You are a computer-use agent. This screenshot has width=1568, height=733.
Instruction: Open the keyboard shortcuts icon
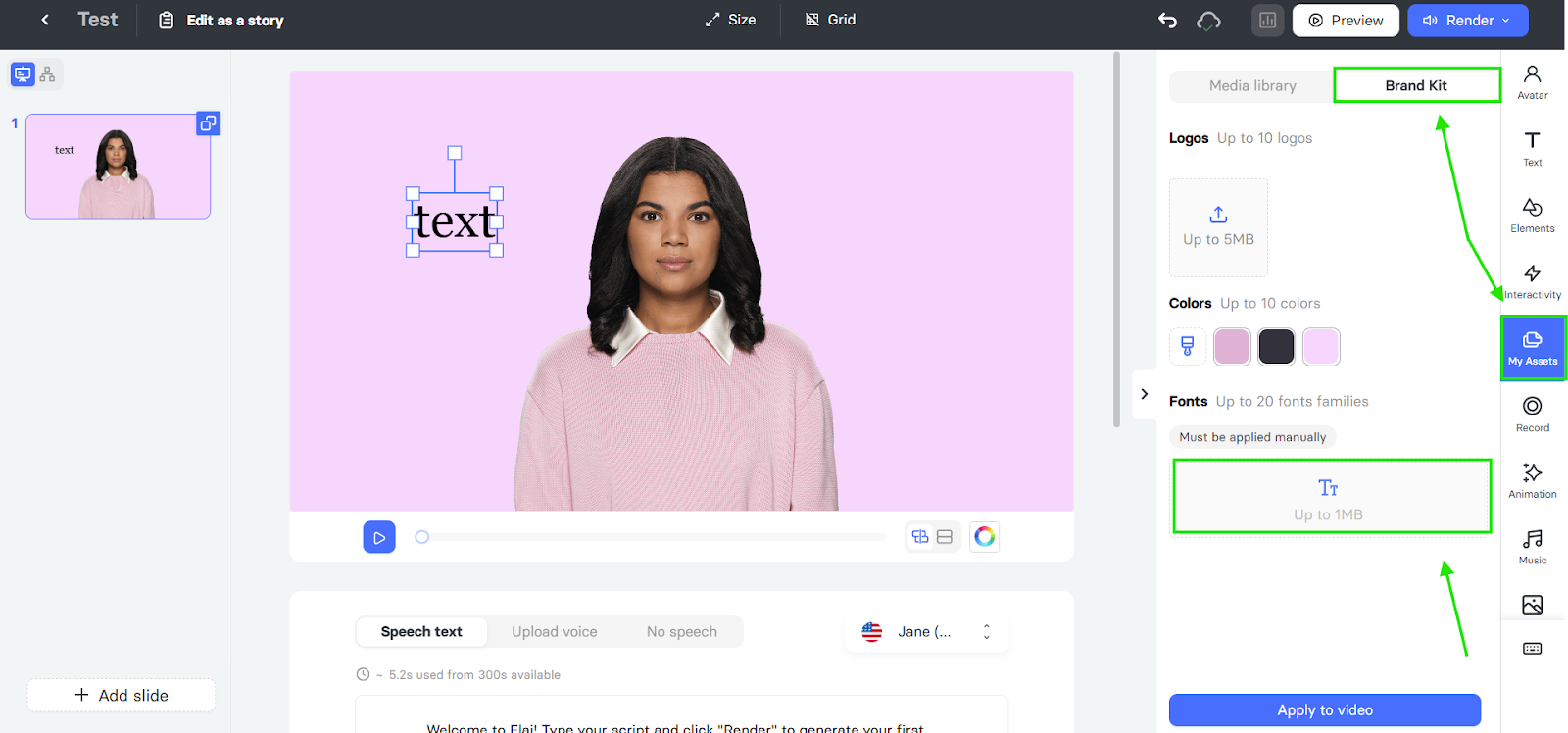tap(1533, 649)
